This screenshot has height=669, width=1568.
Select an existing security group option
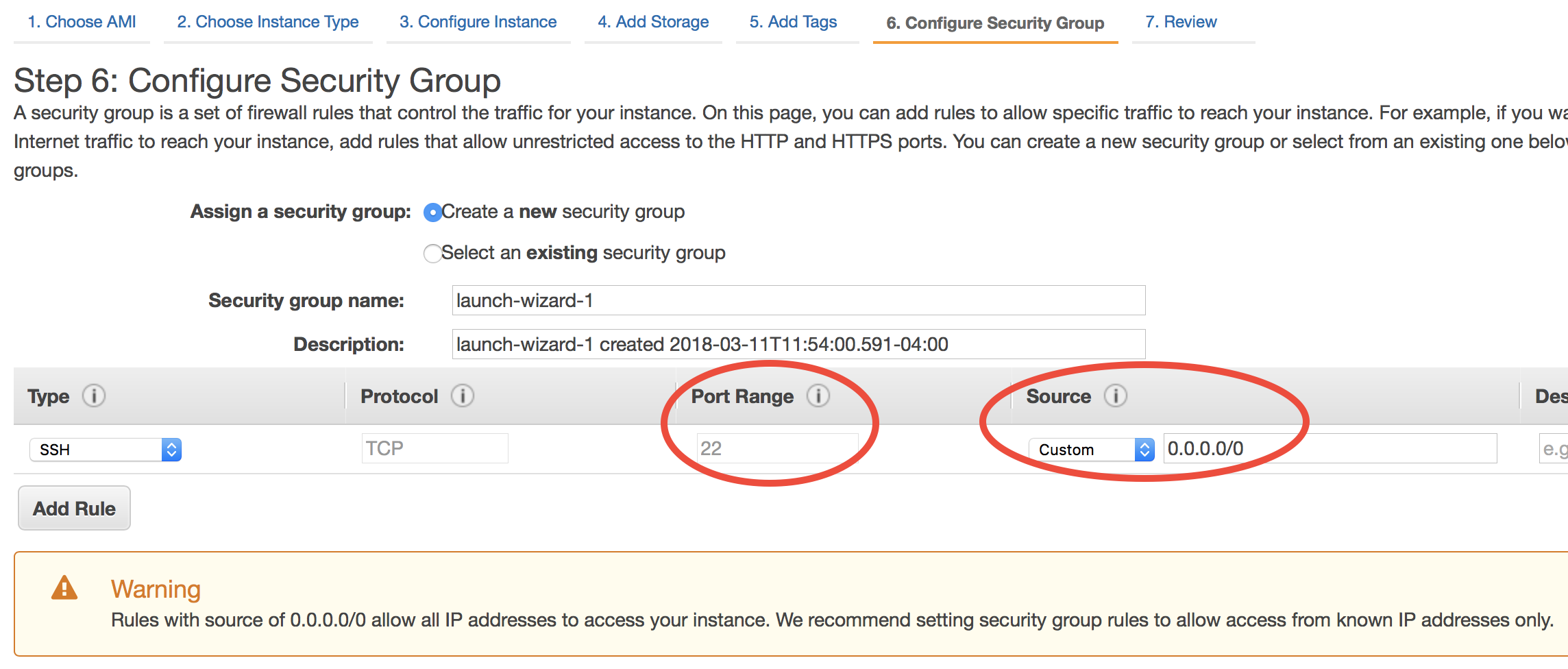point(432,254)
